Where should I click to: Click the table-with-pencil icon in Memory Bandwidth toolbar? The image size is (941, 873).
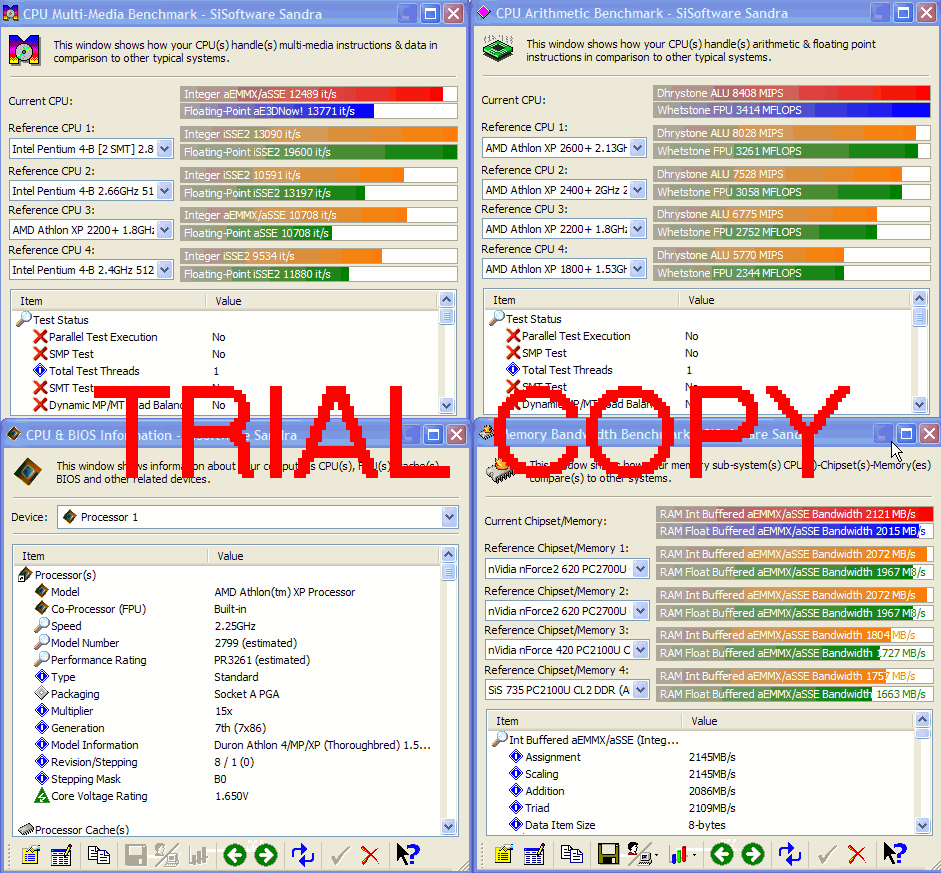tap(534, 854)
